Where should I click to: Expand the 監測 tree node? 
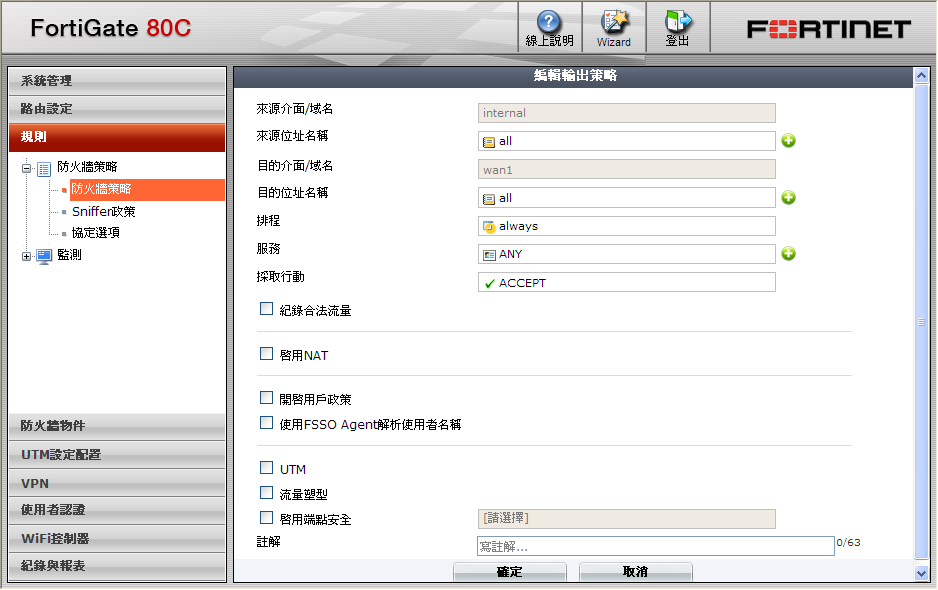tap(26, 257)
